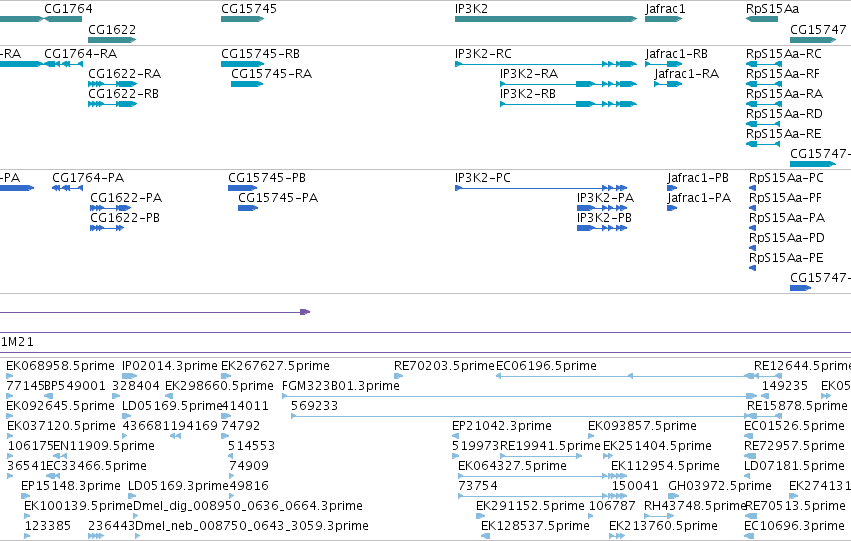
Task: Select the RpS15Aa gene label
Action: click(772, 9)
